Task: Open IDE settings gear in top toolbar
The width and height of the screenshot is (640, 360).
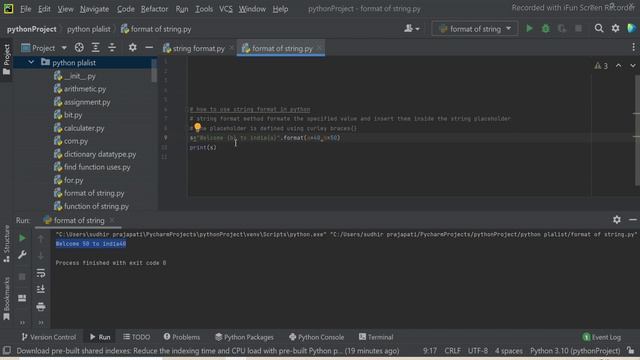Action: click(616, 28)
